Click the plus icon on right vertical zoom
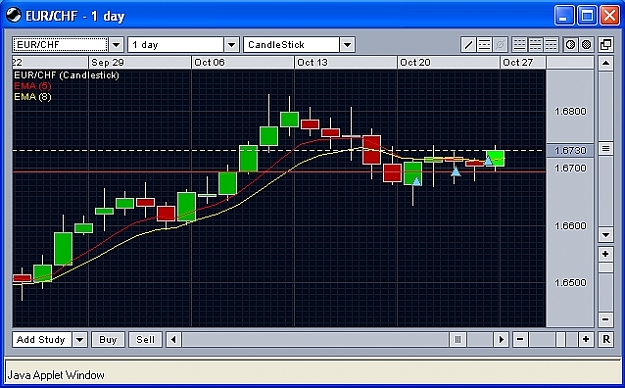Image resolution: width=625 pixels, height=388 pixels. [x=605, y=254]
